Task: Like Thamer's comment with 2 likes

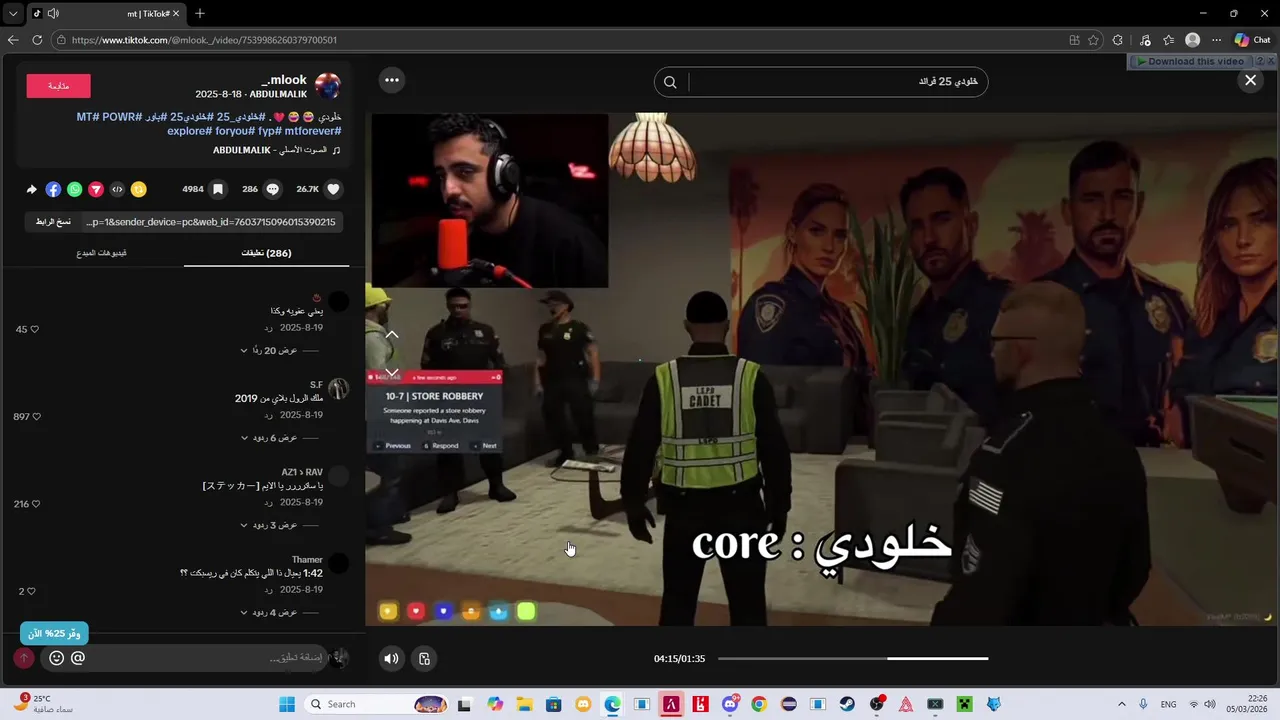Action: [33, 591]
